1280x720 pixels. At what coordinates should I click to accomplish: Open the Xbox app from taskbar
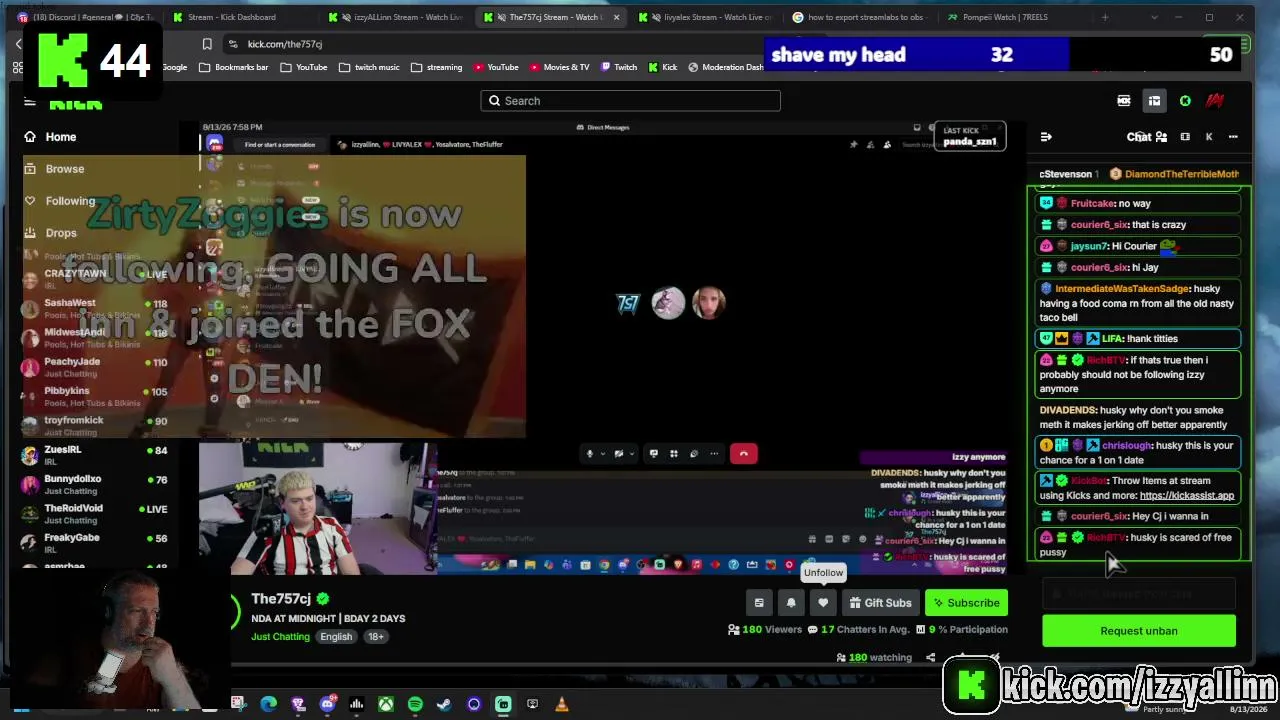pos(385,704)
